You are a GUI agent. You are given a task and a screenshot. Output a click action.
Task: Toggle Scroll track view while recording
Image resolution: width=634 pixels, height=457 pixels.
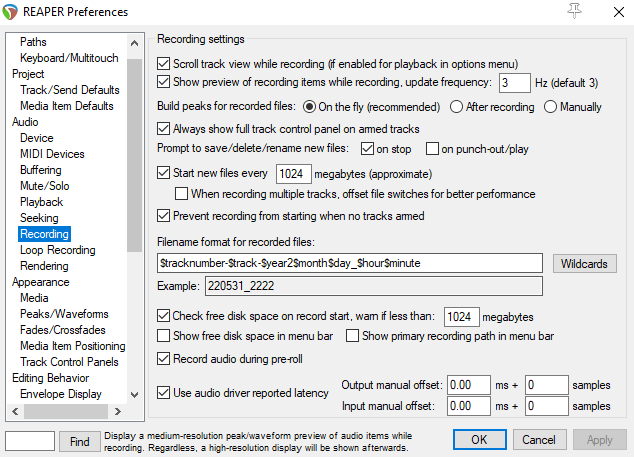[163, 63]
